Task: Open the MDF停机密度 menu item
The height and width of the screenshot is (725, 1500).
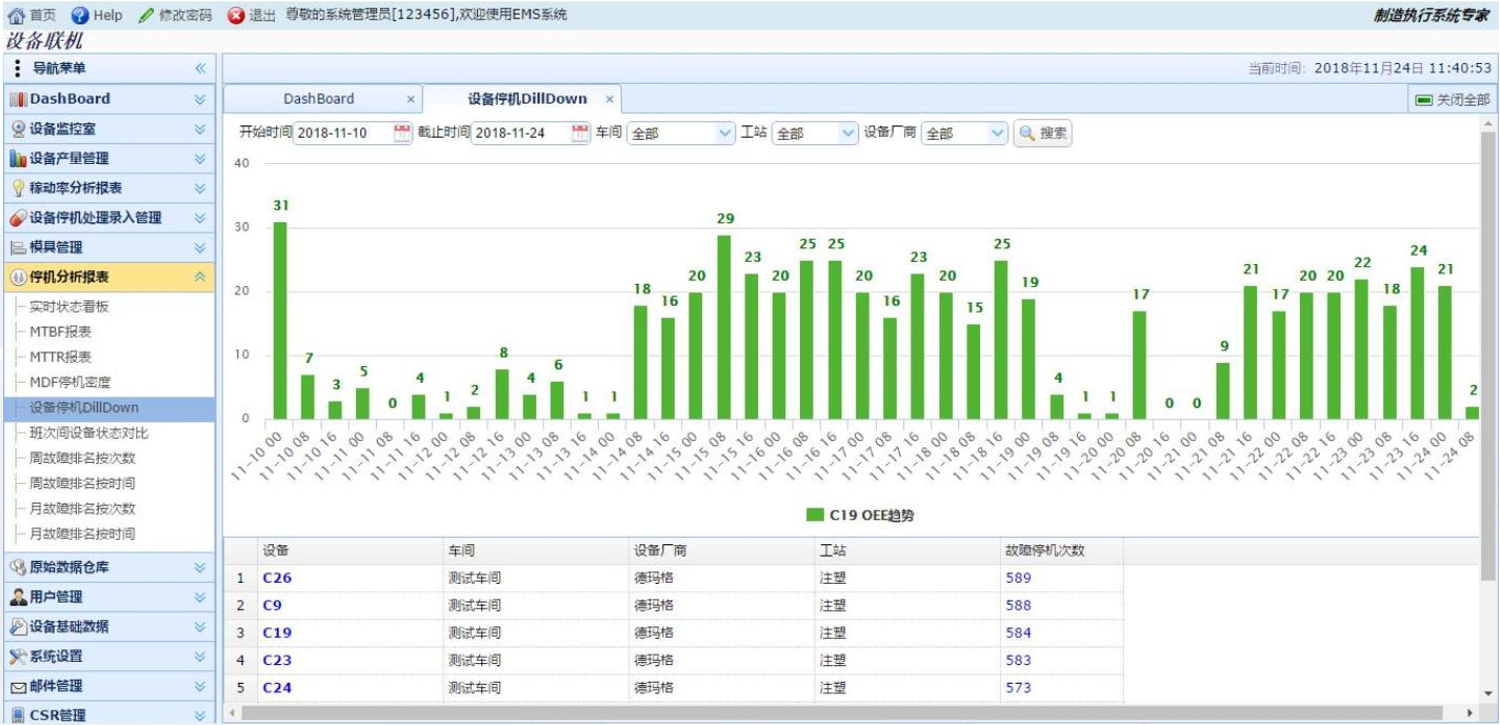Action: click(x=70, y=382)
